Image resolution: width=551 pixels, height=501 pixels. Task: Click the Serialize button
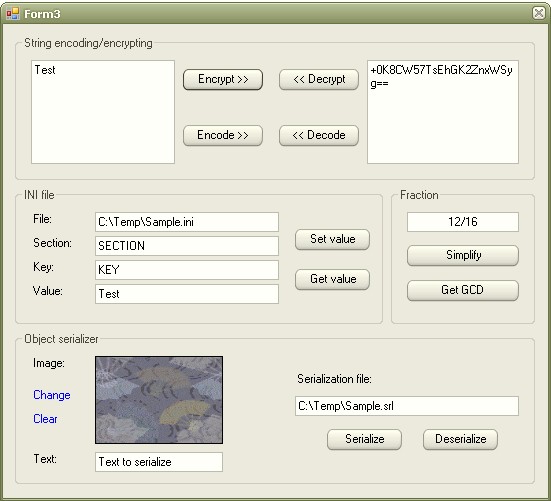point(364,439)
